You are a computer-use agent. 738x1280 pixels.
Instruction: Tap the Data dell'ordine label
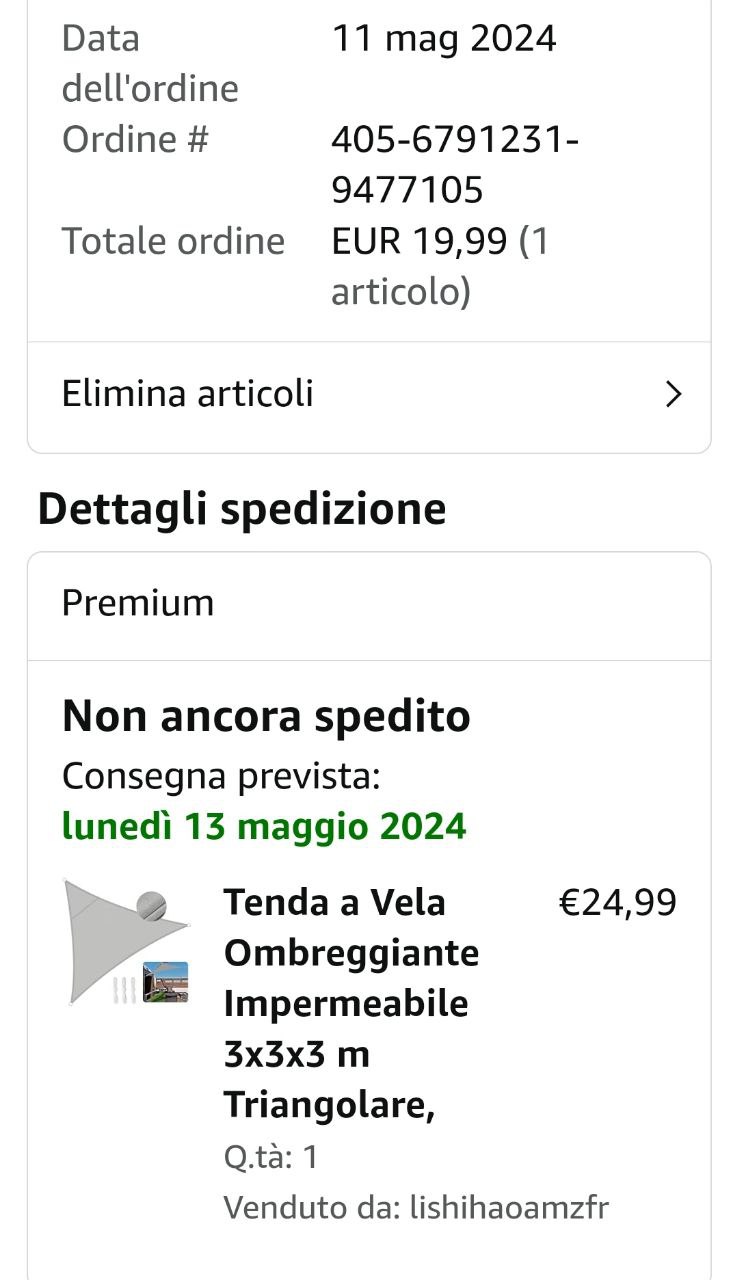click(x=150, y=63)
